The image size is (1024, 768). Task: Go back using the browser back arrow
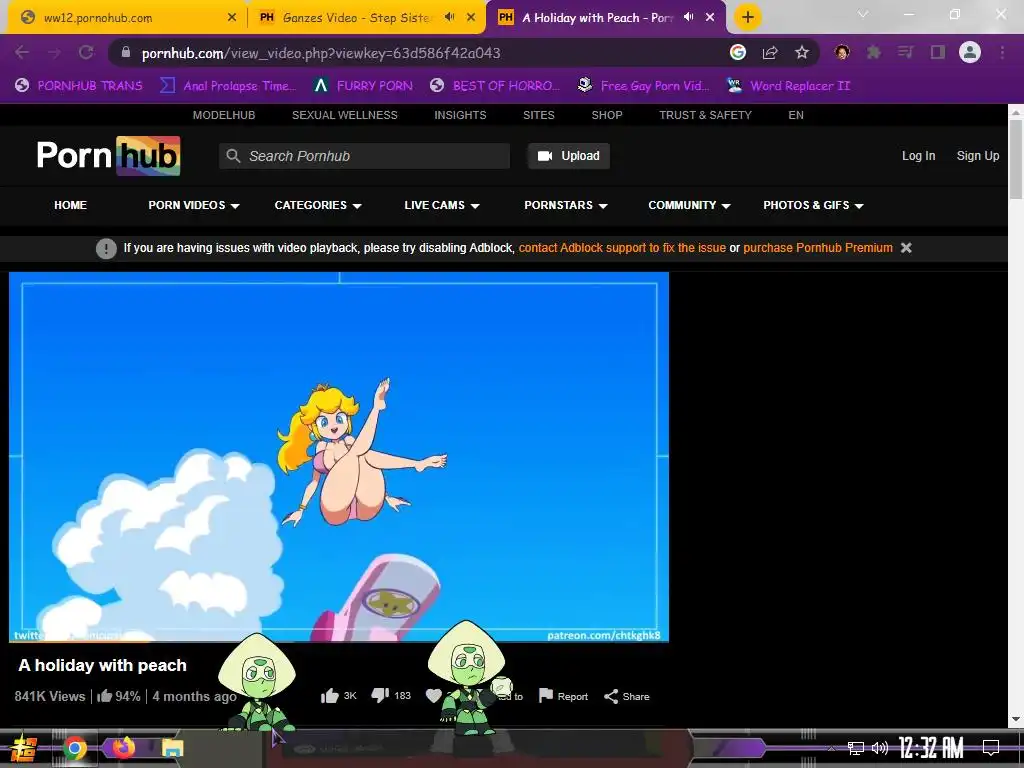tap(22, 53)
